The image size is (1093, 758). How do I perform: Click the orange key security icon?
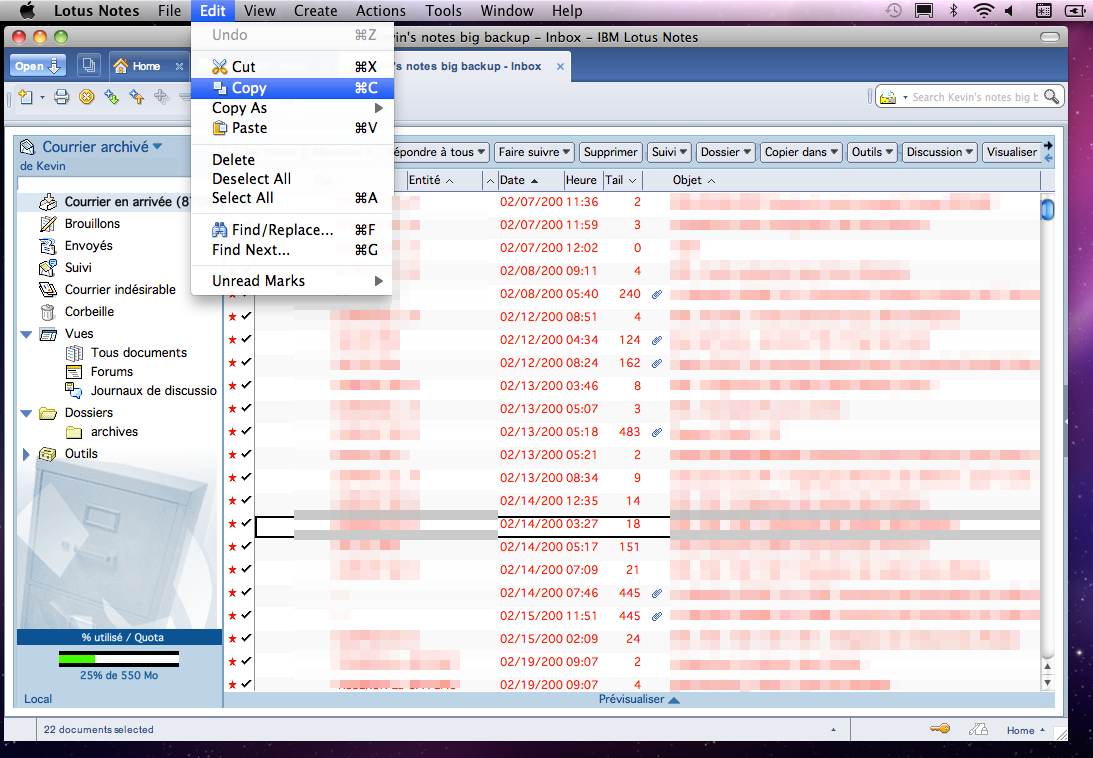(x=940, y=729)
